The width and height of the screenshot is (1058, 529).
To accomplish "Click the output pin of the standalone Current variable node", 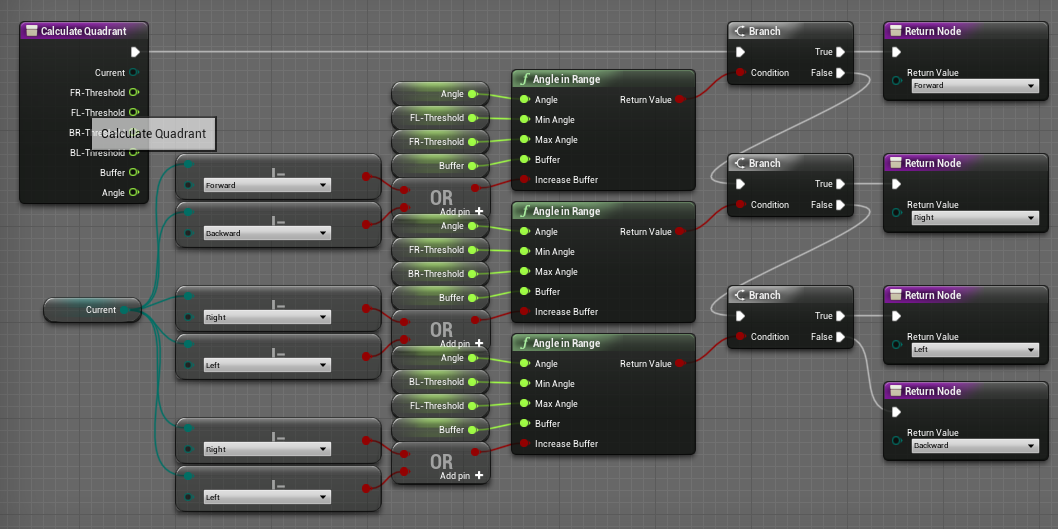I will [125, 310].
